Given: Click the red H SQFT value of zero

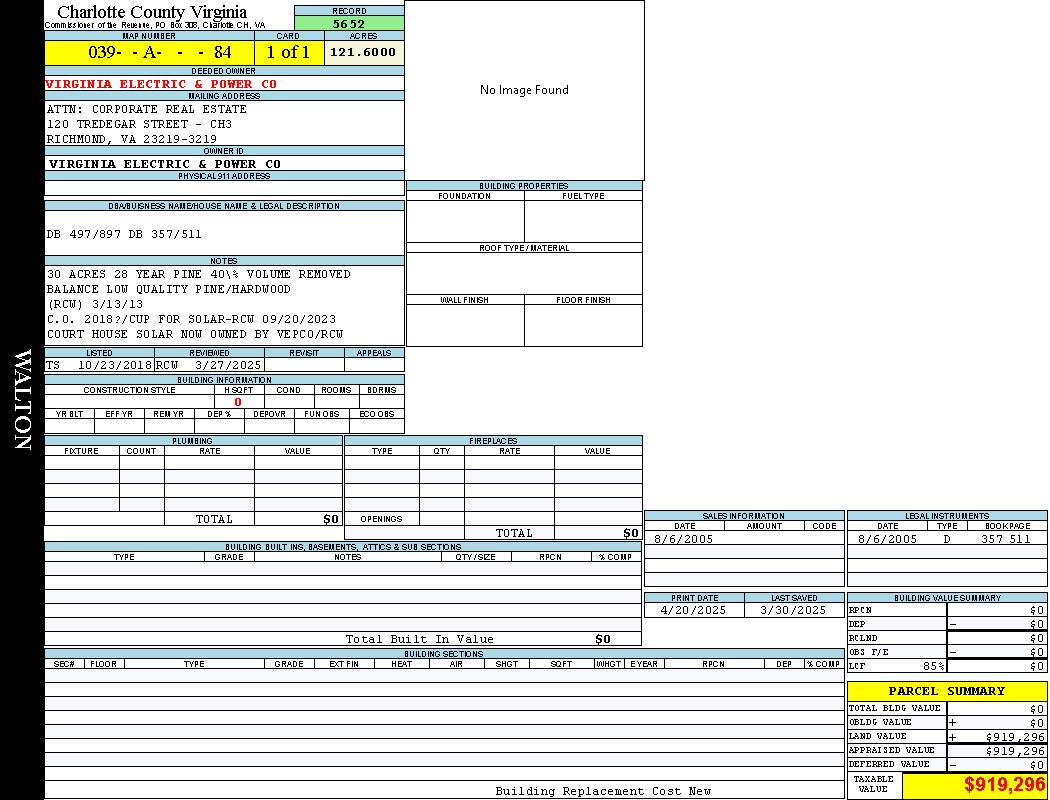Looking at the screenshot, I should [x=238, y=402].
